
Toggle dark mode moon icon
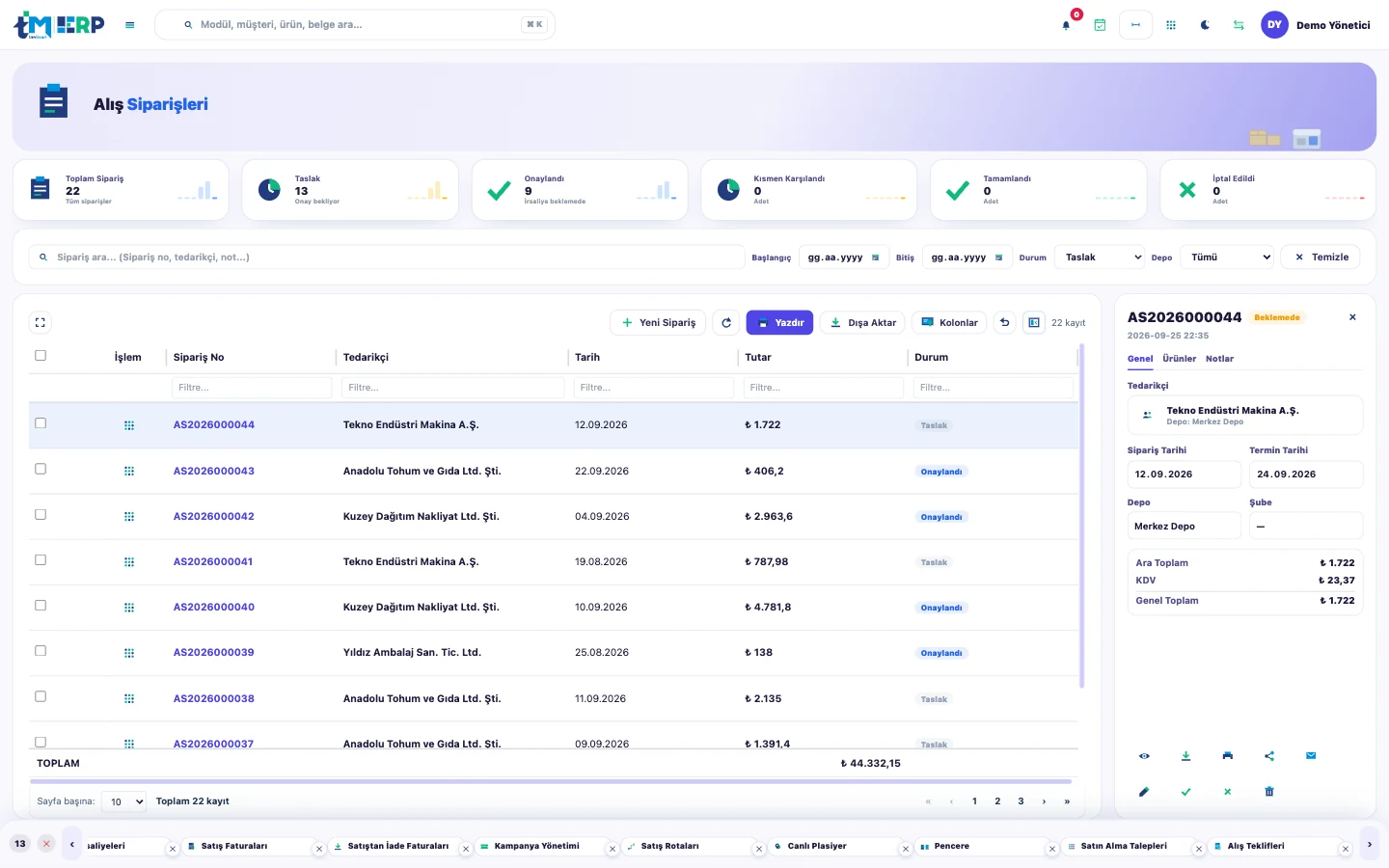1205,25
